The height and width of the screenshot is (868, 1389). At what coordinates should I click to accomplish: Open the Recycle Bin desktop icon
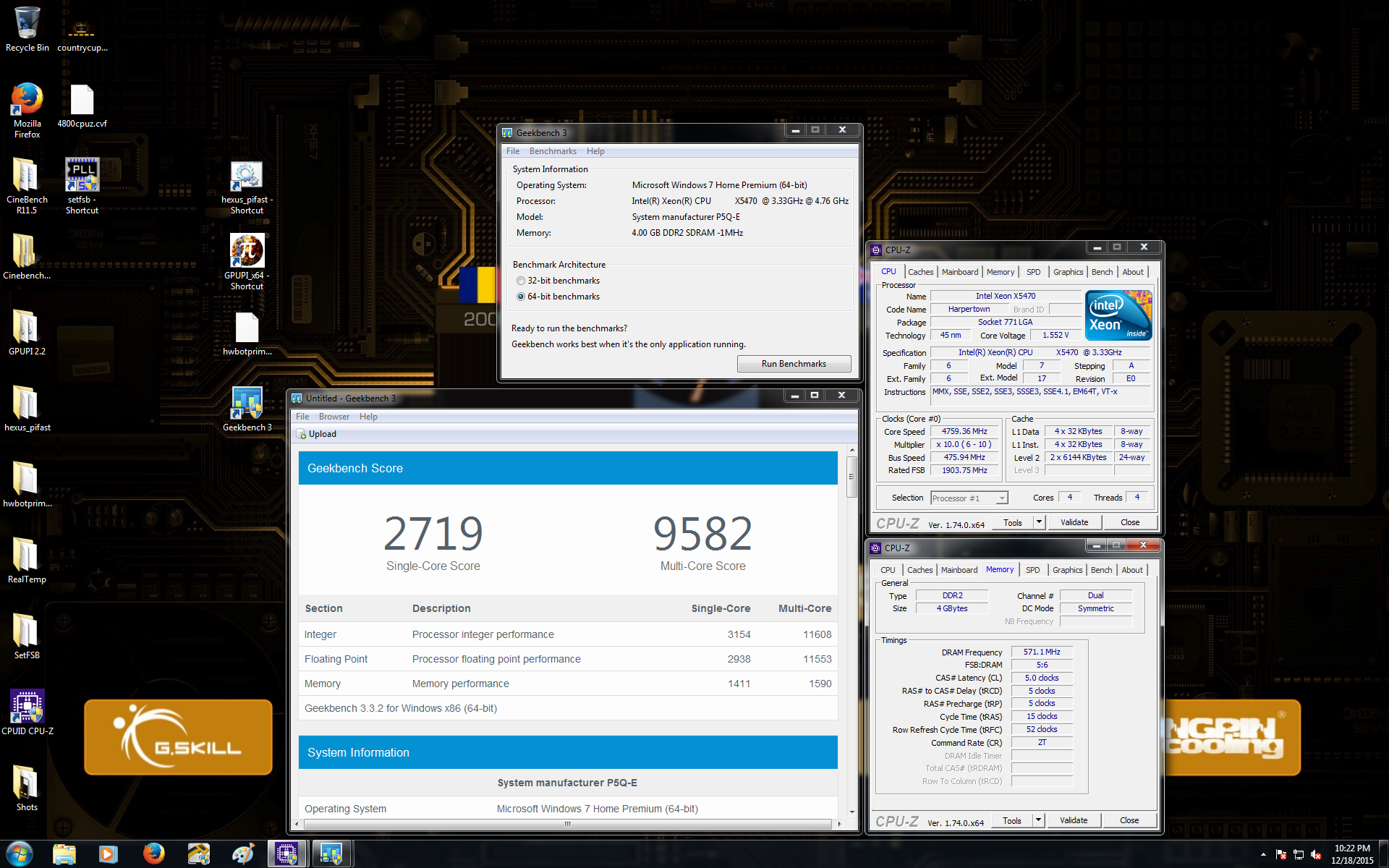click(27, 29)
